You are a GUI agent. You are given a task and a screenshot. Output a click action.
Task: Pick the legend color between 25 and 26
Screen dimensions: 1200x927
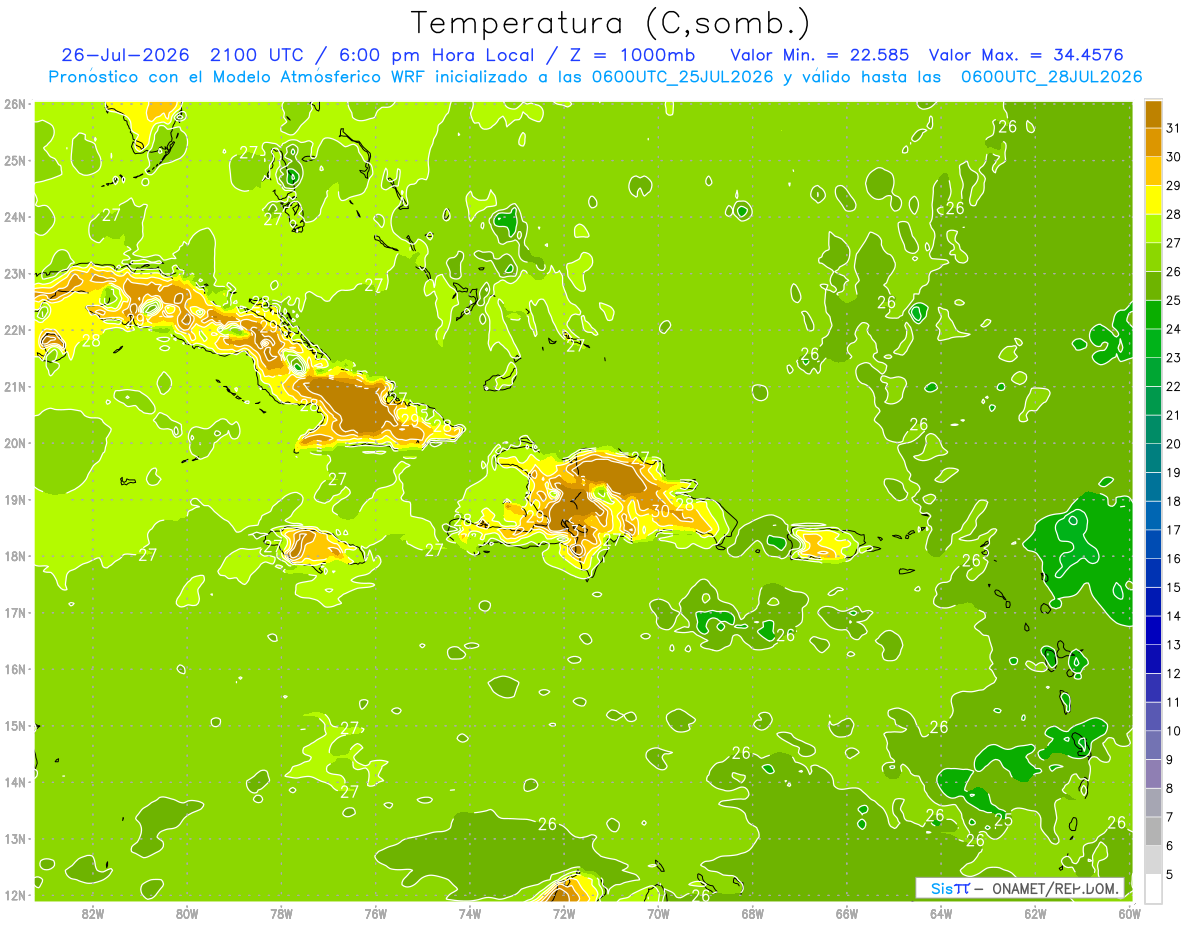[x=1152, y=285]
